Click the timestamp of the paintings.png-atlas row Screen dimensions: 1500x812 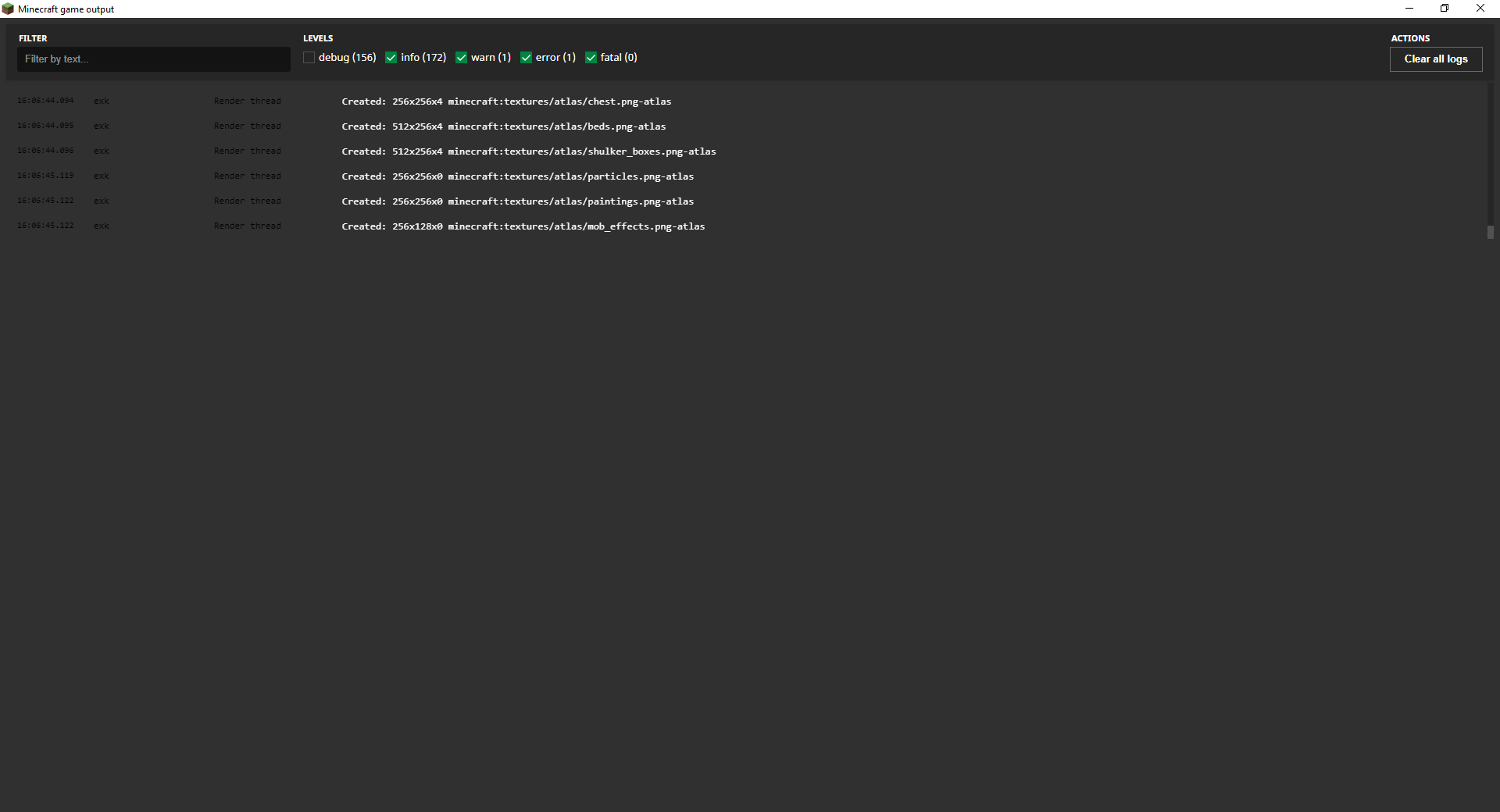click(45, 201)
